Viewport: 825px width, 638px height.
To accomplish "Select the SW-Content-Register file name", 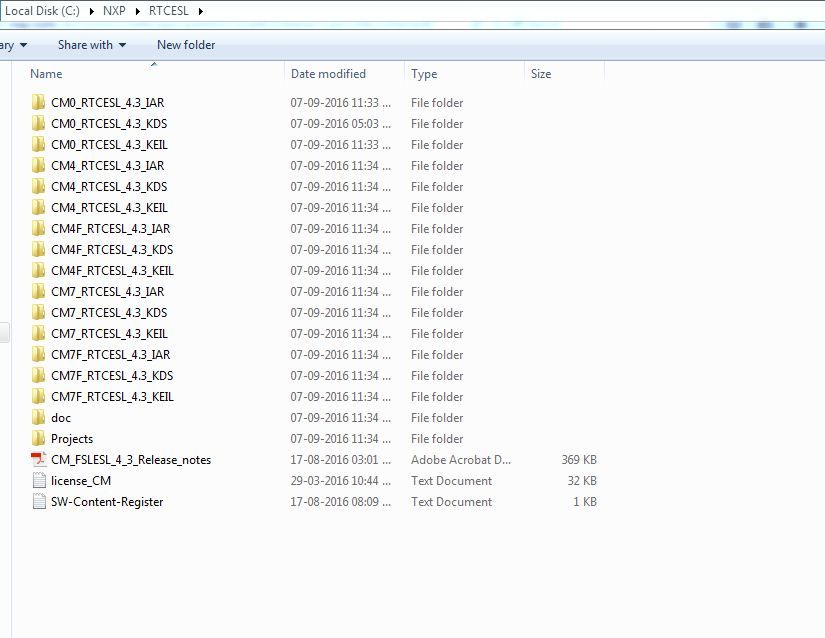I will tap(107, 502).
